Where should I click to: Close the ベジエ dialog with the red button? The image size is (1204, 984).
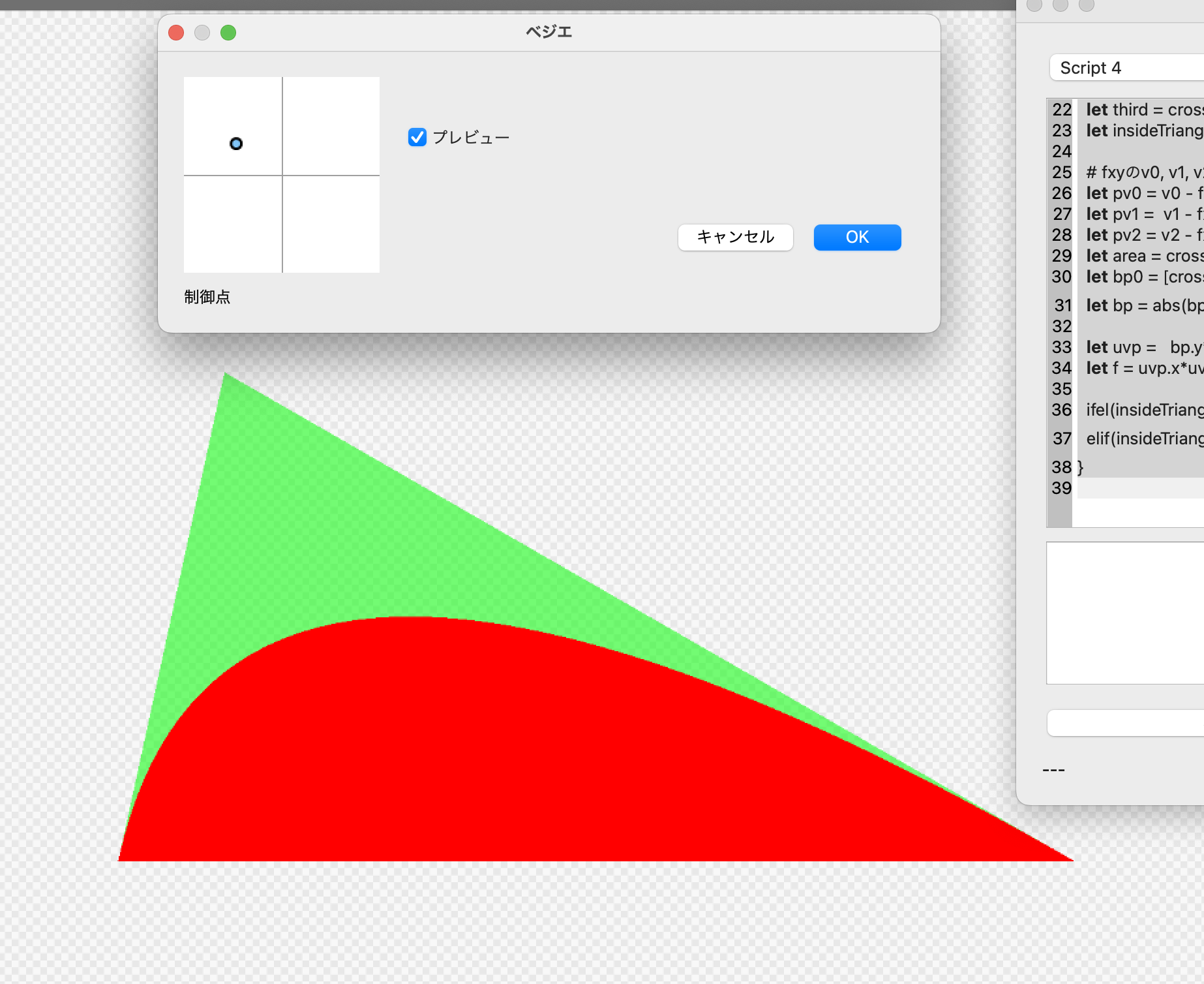pos(176,33)
